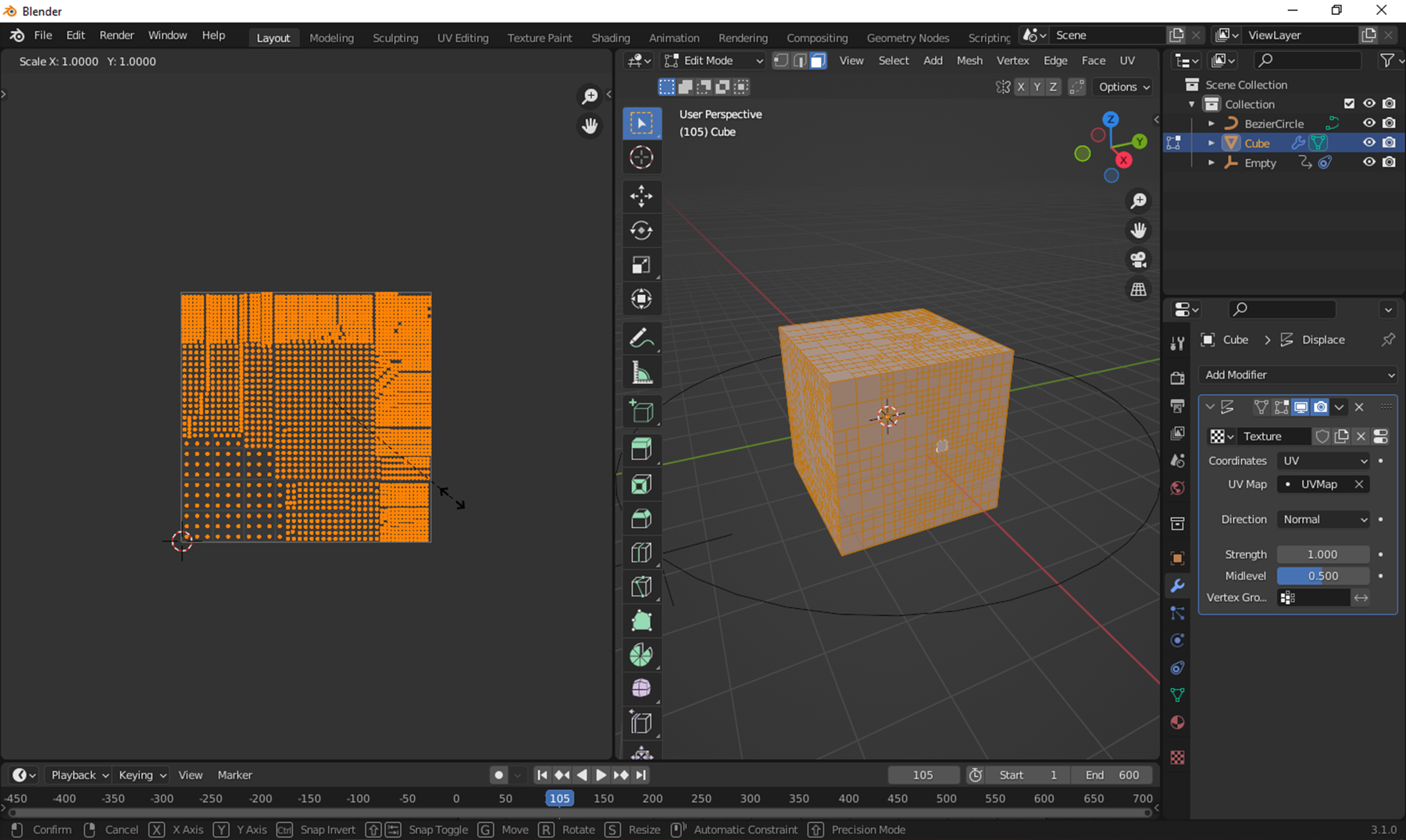1406x840 pixels.
Task: Open the Edit Mode dropdown
Action: [714, 61]
